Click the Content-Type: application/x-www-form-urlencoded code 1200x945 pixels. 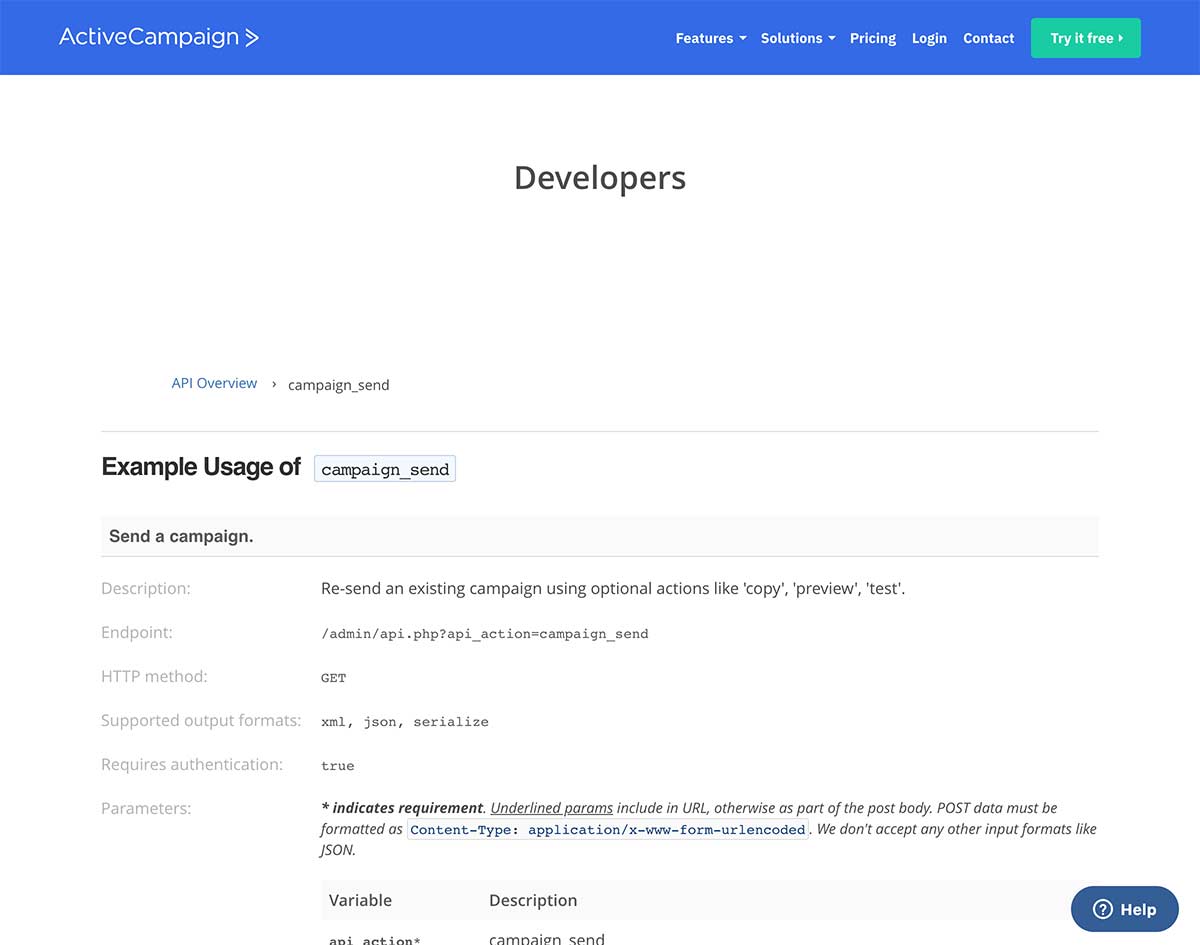pyautogui.click(x=608, y=830)
